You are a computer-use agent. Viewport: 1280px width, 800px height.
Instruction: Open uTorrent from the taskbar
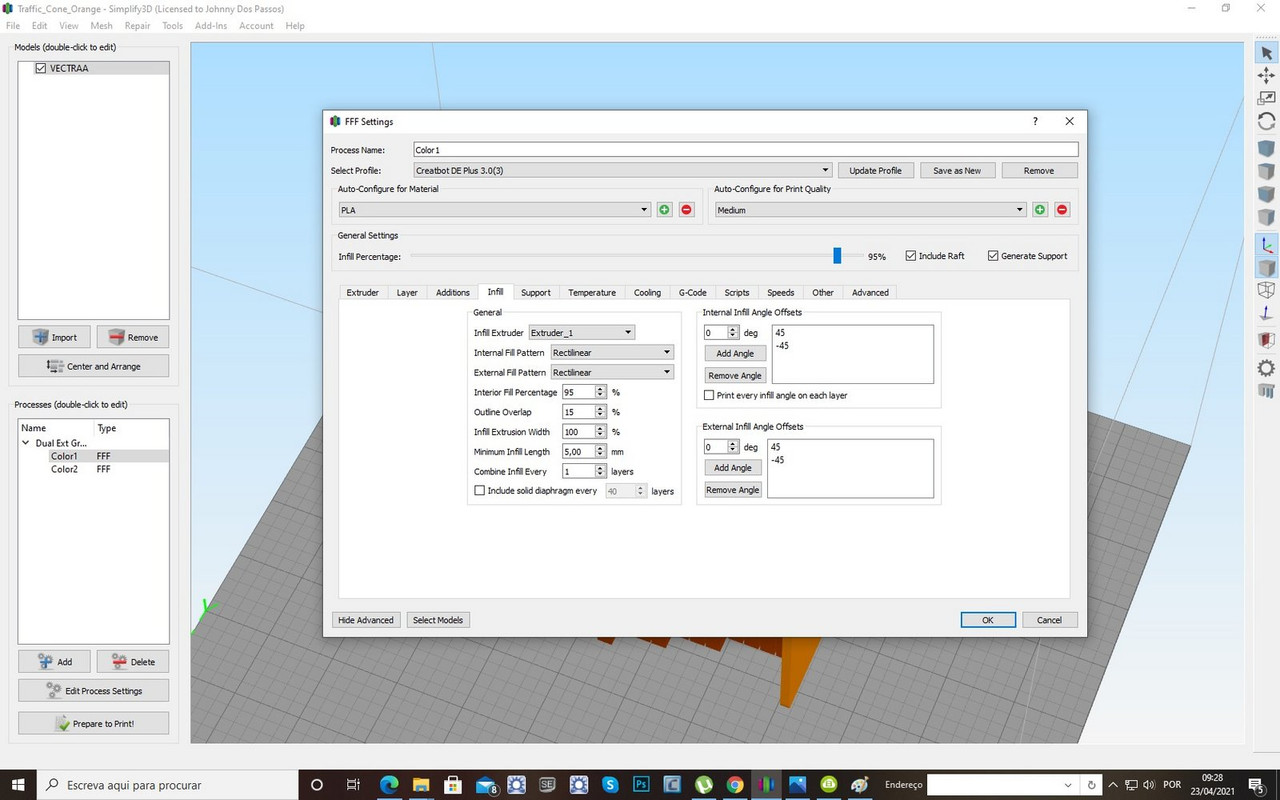pos(704,785)
